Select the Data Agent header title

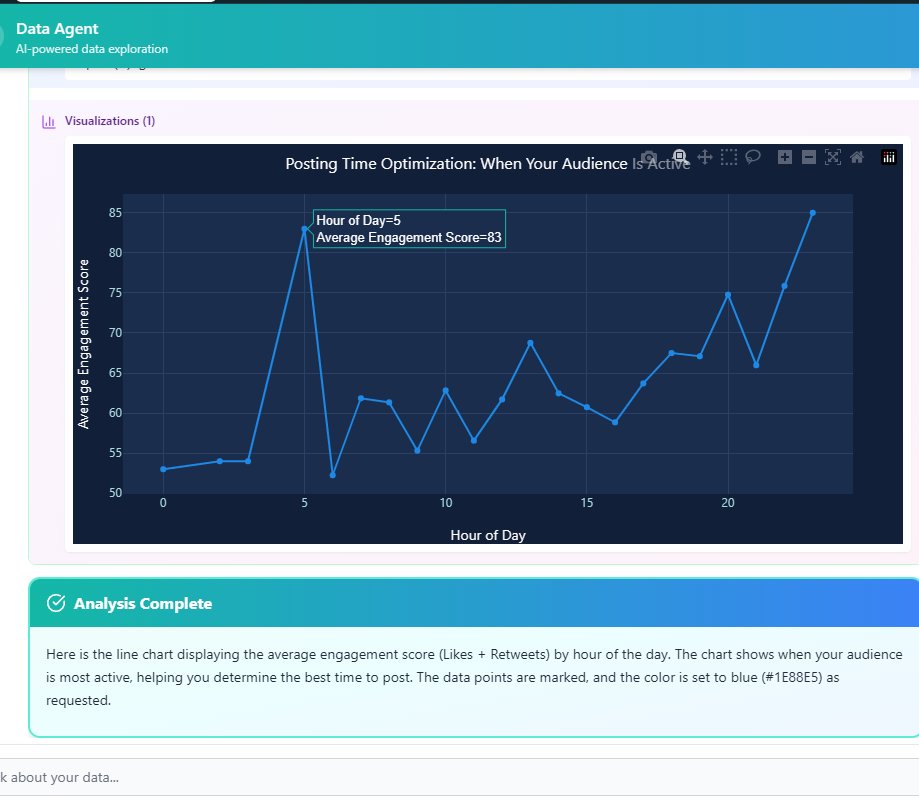pyautogui.click(x=54, y=29)
